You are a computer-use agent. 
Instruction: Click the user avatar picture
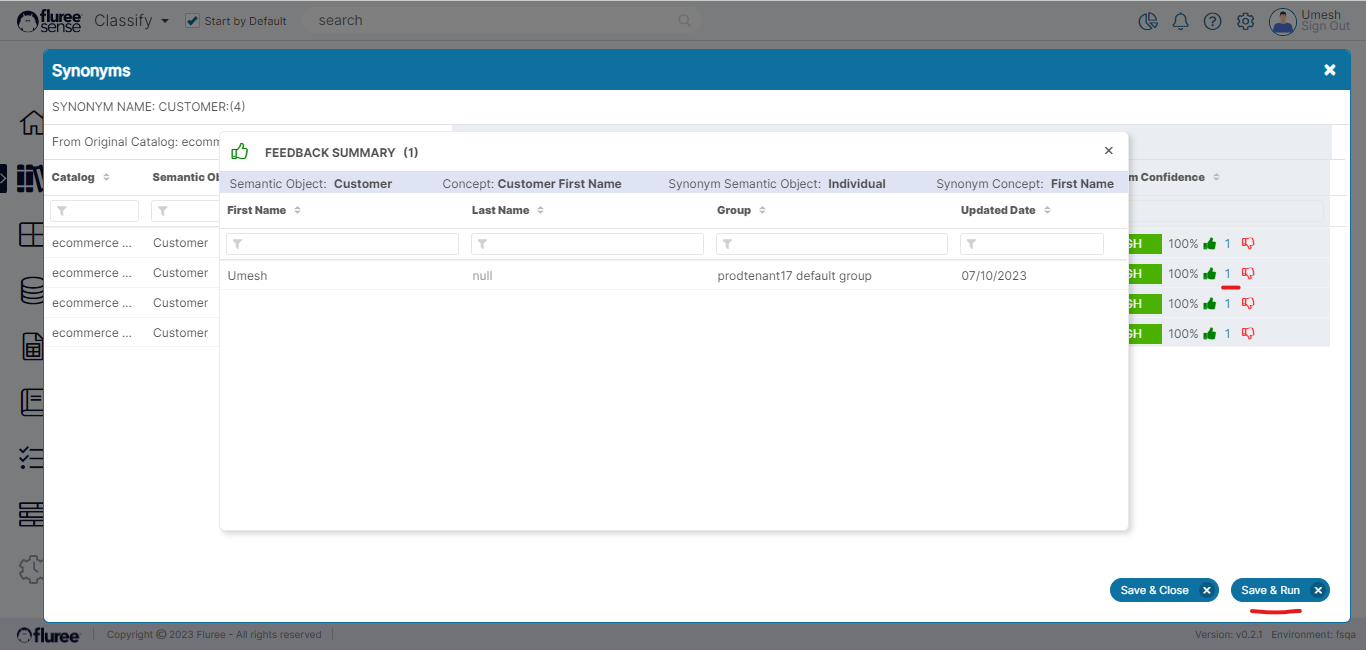pyautogui.click(x=1282, y=21)
